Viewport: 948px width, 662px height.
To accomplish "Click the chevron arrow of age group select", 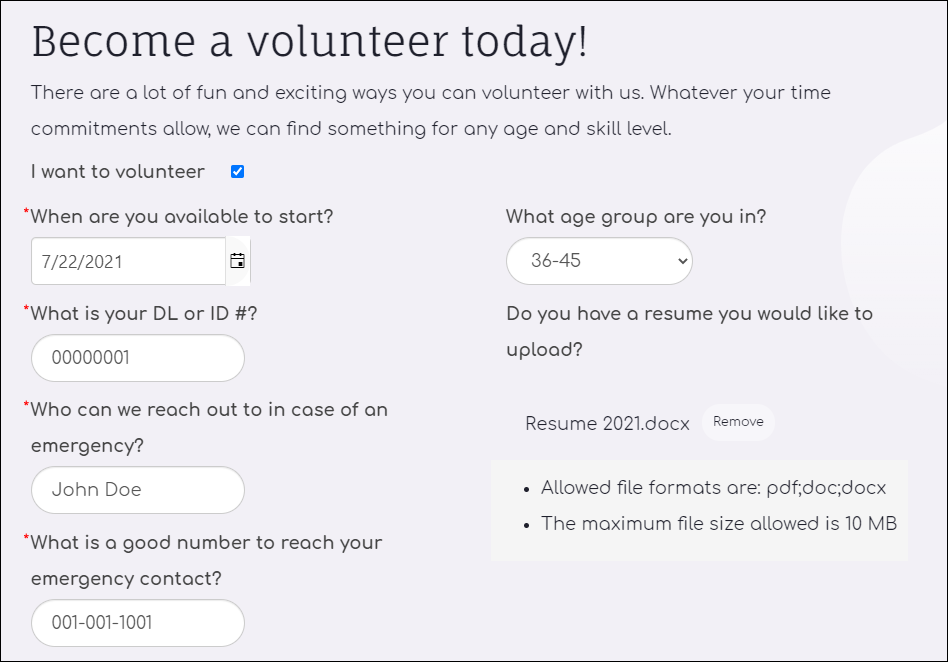I will coord(683,261).
